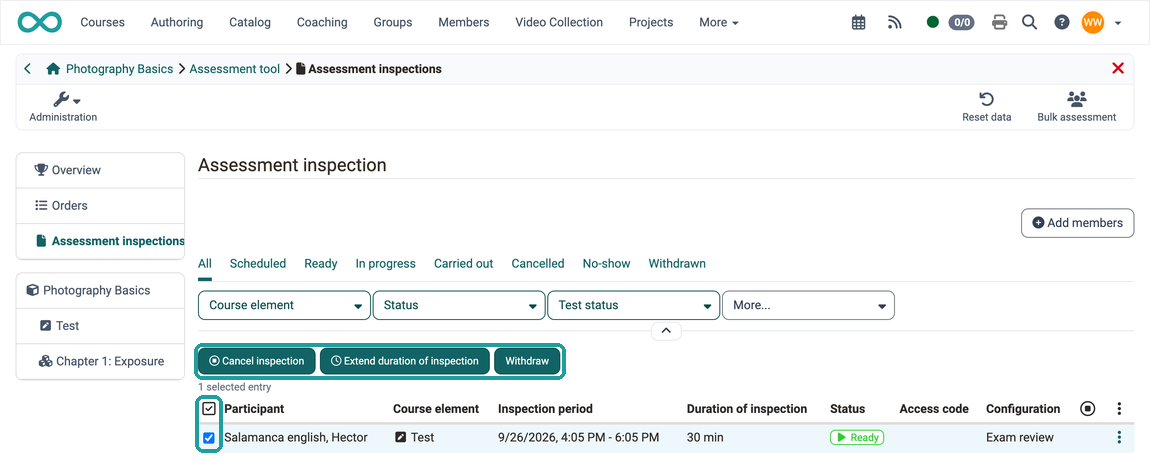Screen dimensions: 1150x467
Task: Open the Administration wrench menu
Action: (x=63, y=107)
